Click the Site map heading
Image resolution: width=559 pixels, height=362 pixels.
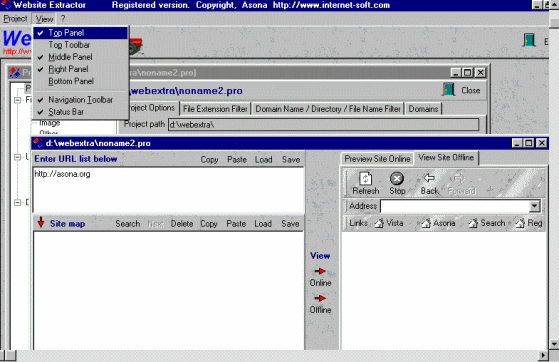67,224
